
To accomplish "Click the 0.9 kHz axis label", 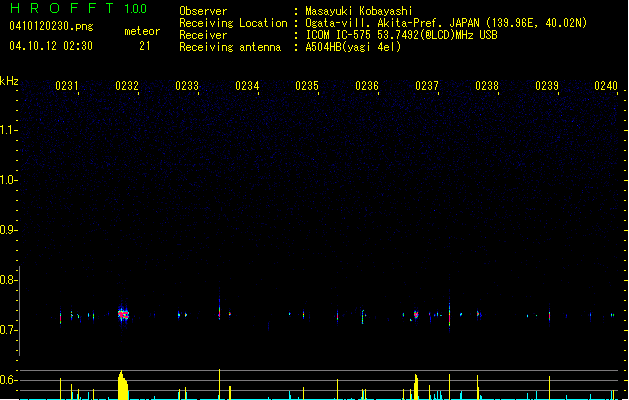I will (8, 230).
